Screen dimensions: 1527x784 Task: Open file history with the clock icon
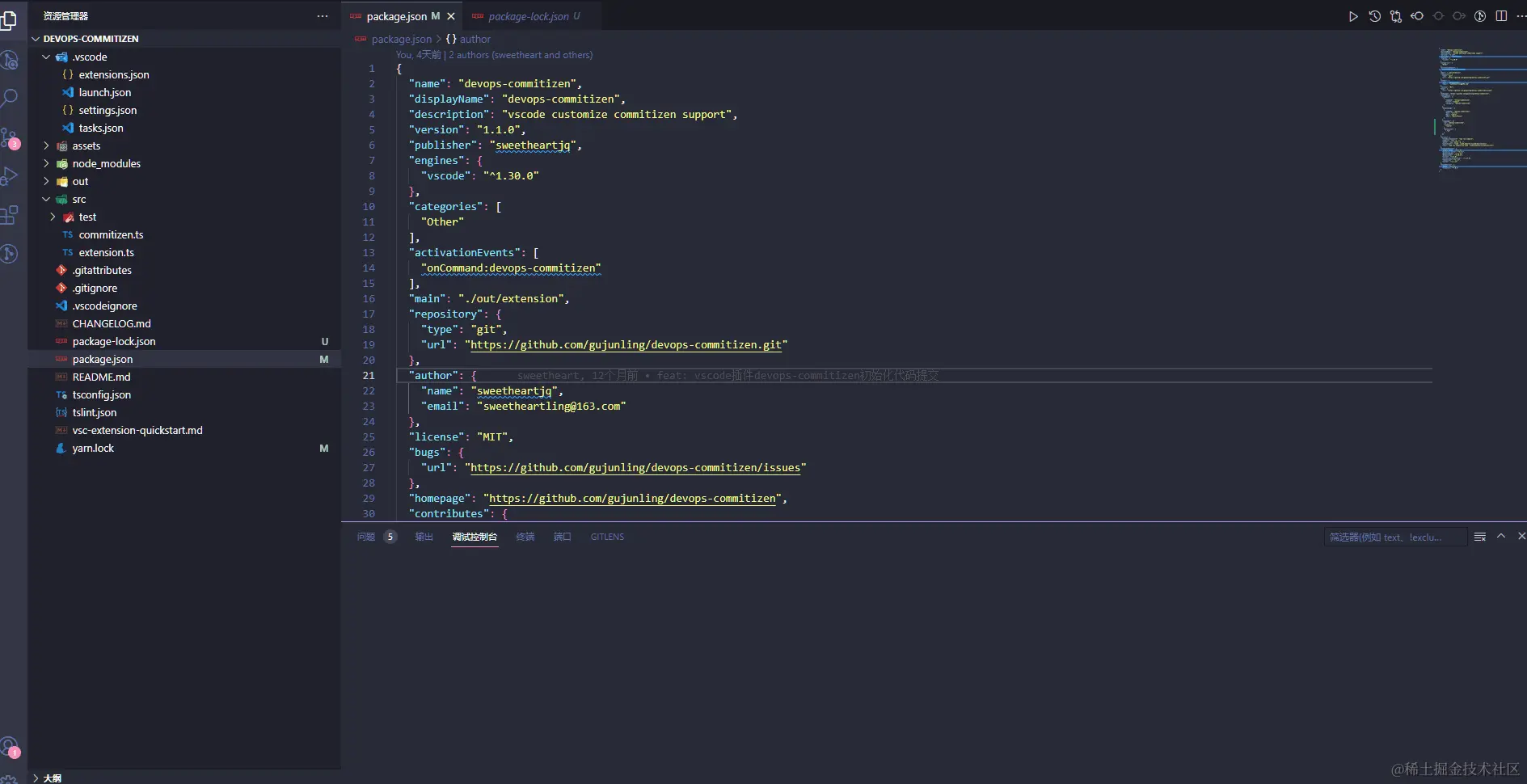[1374, 16]
